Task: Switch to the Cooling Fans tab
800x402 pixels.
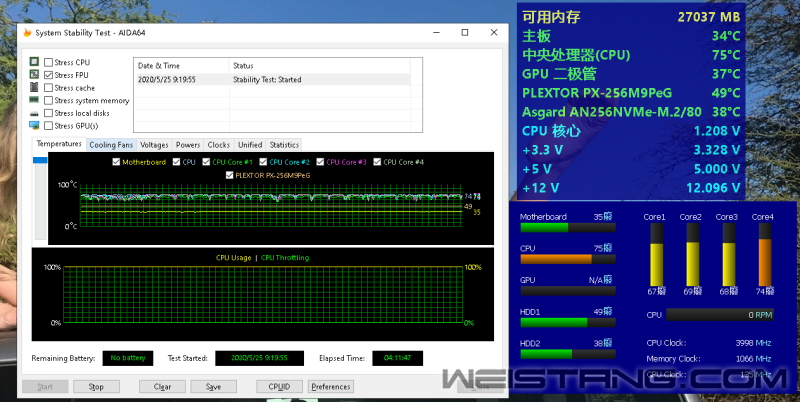Action: pyautogui.click(x=110, y=145)
